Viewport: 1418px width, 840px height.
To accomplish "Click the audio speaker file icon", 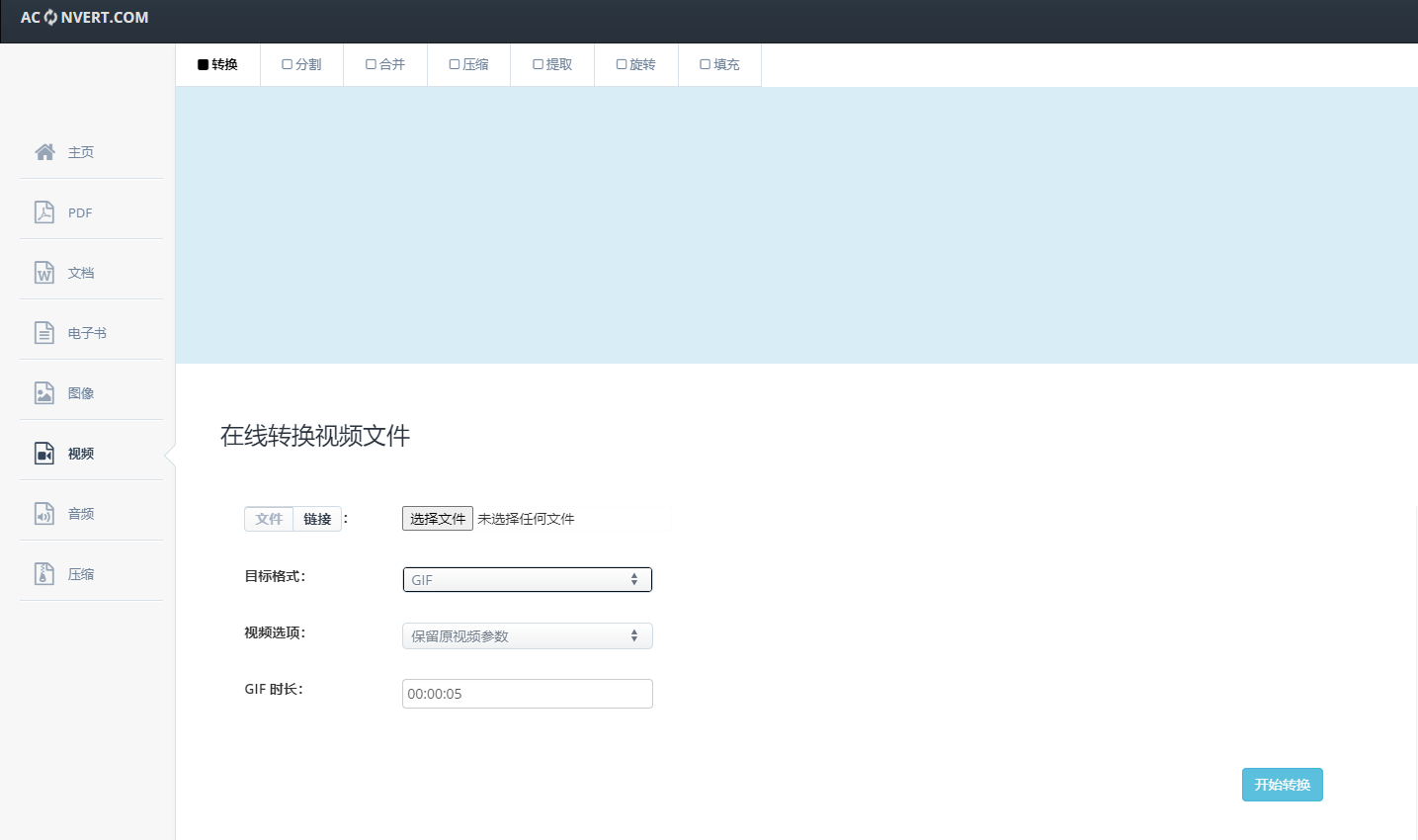I will coord(44,514).
